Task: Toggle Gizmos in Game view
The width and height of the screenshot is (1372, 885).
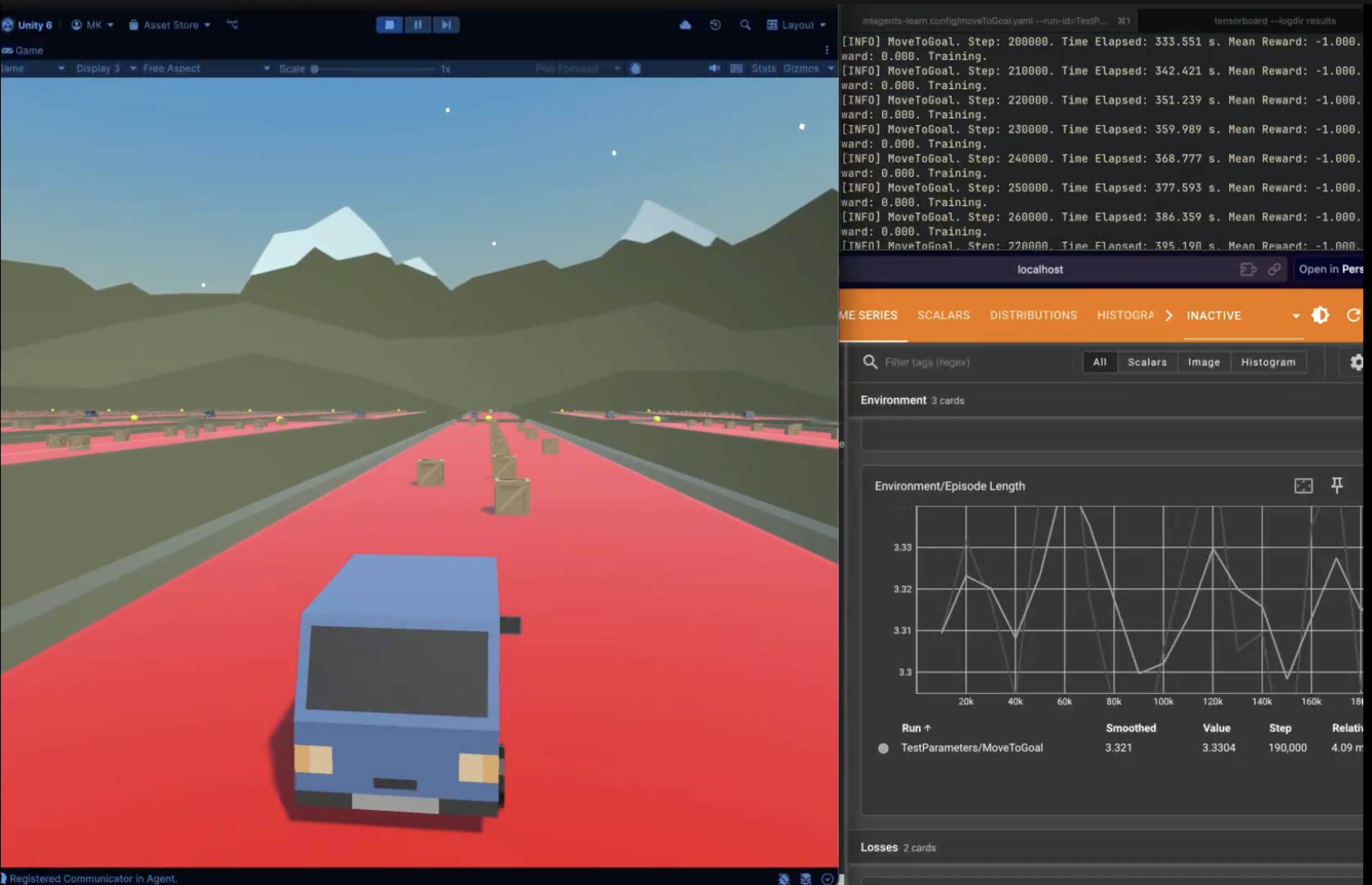Action: pos(801,68)
